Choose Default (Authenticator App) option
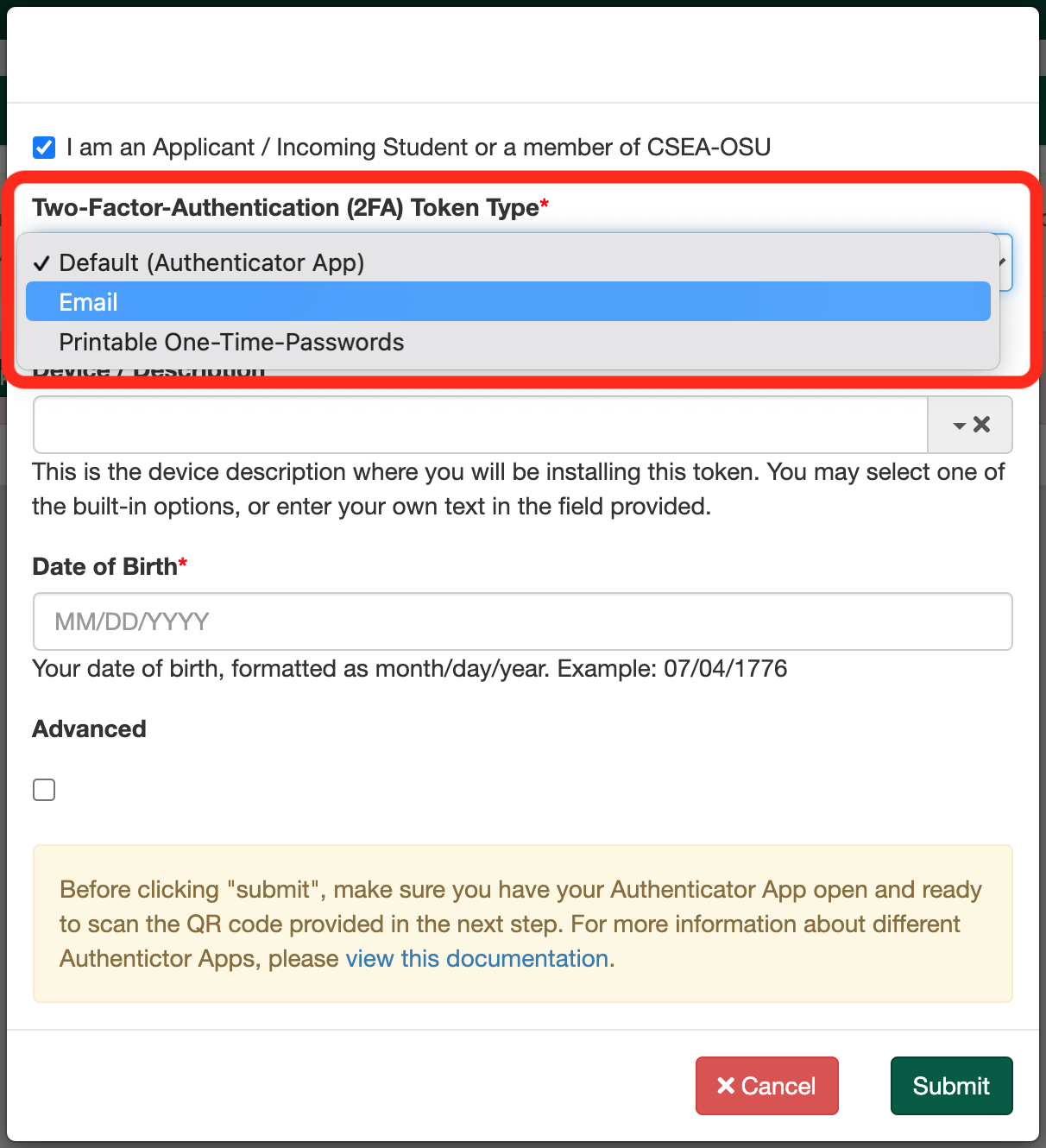 211,262
